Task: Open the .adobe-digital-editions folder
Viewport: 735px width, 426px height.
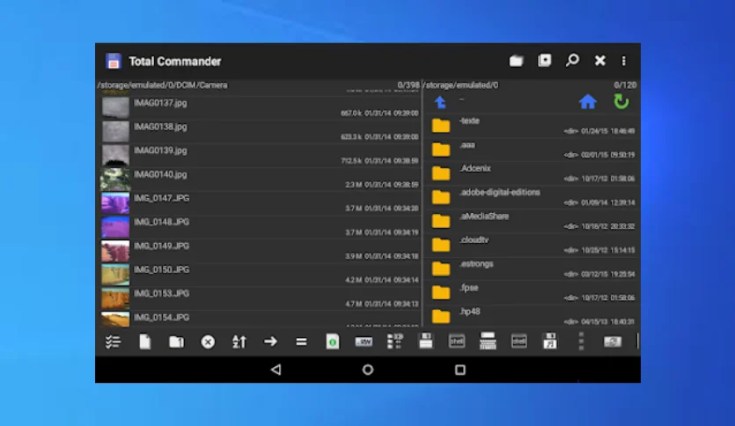Action: point(532,197)
